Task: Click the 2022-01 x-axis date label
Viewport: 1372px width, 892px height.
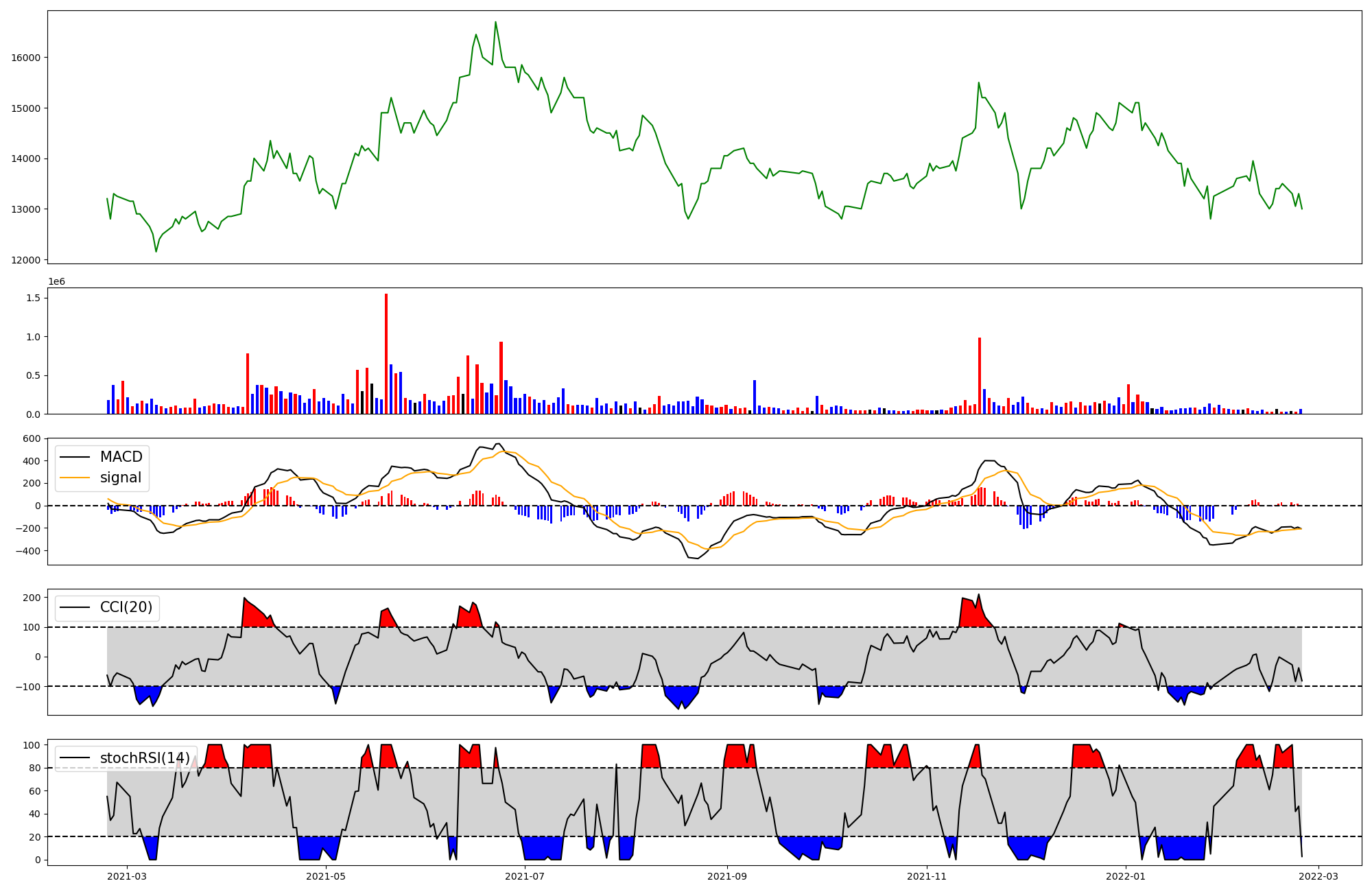Action: pos(1126,876)
